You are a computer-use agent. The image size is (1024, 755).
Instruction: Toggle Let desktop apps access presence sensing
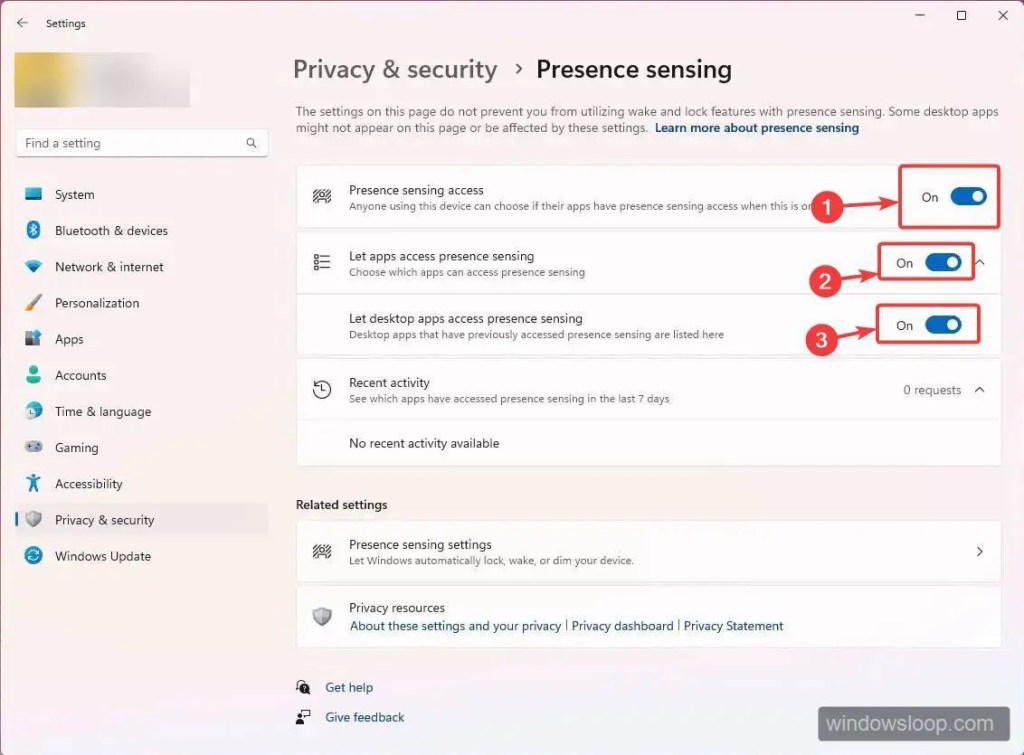pos(943,325)
